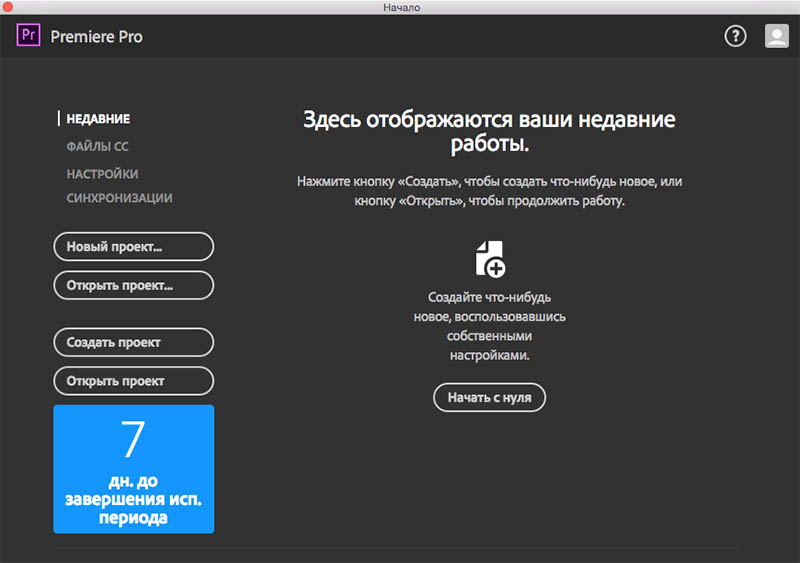Select the НЕДАВНИЕ tab

98,119
